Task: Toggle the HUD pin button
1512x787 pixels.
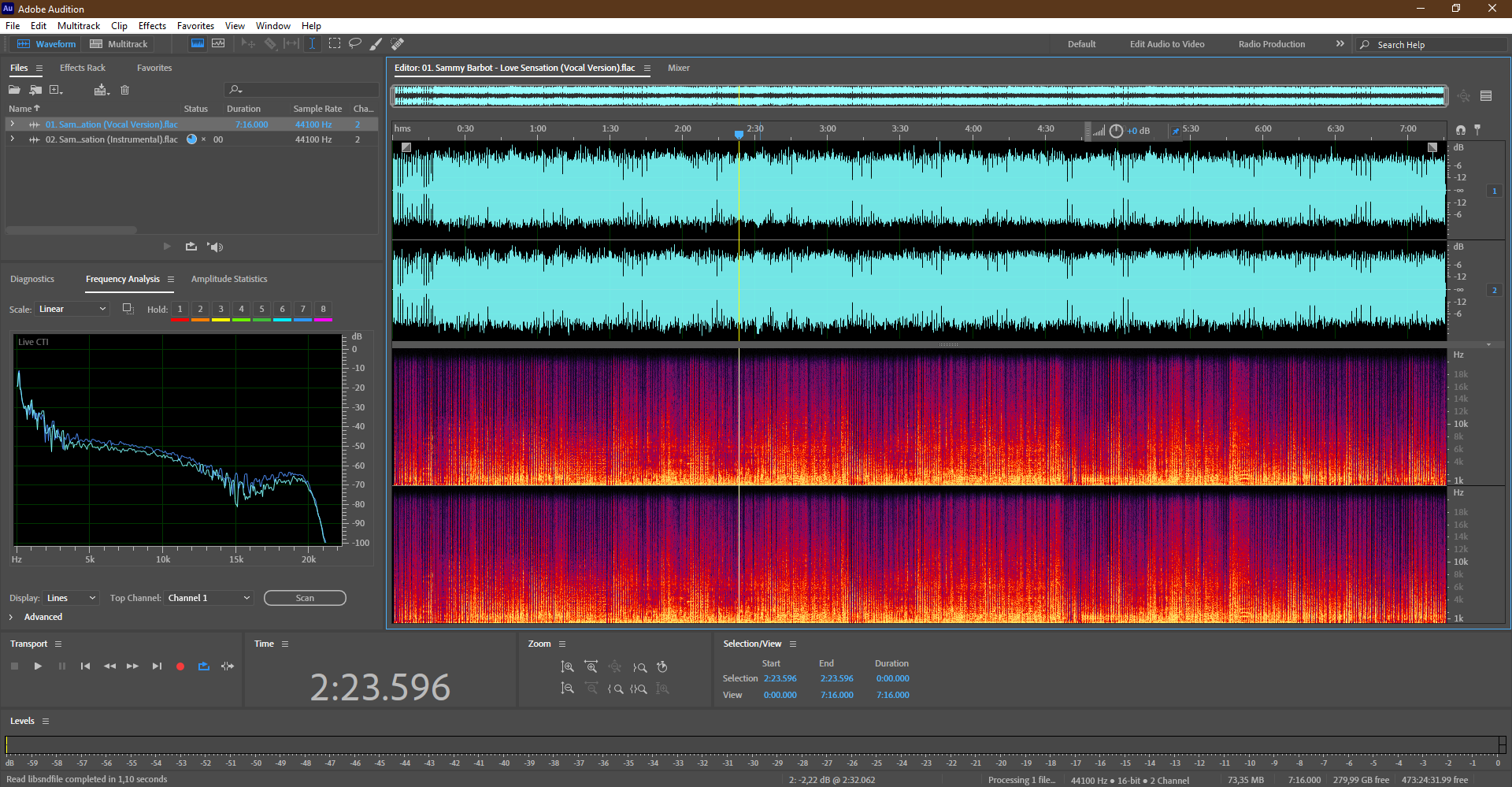Action: tap(1176, 131)
